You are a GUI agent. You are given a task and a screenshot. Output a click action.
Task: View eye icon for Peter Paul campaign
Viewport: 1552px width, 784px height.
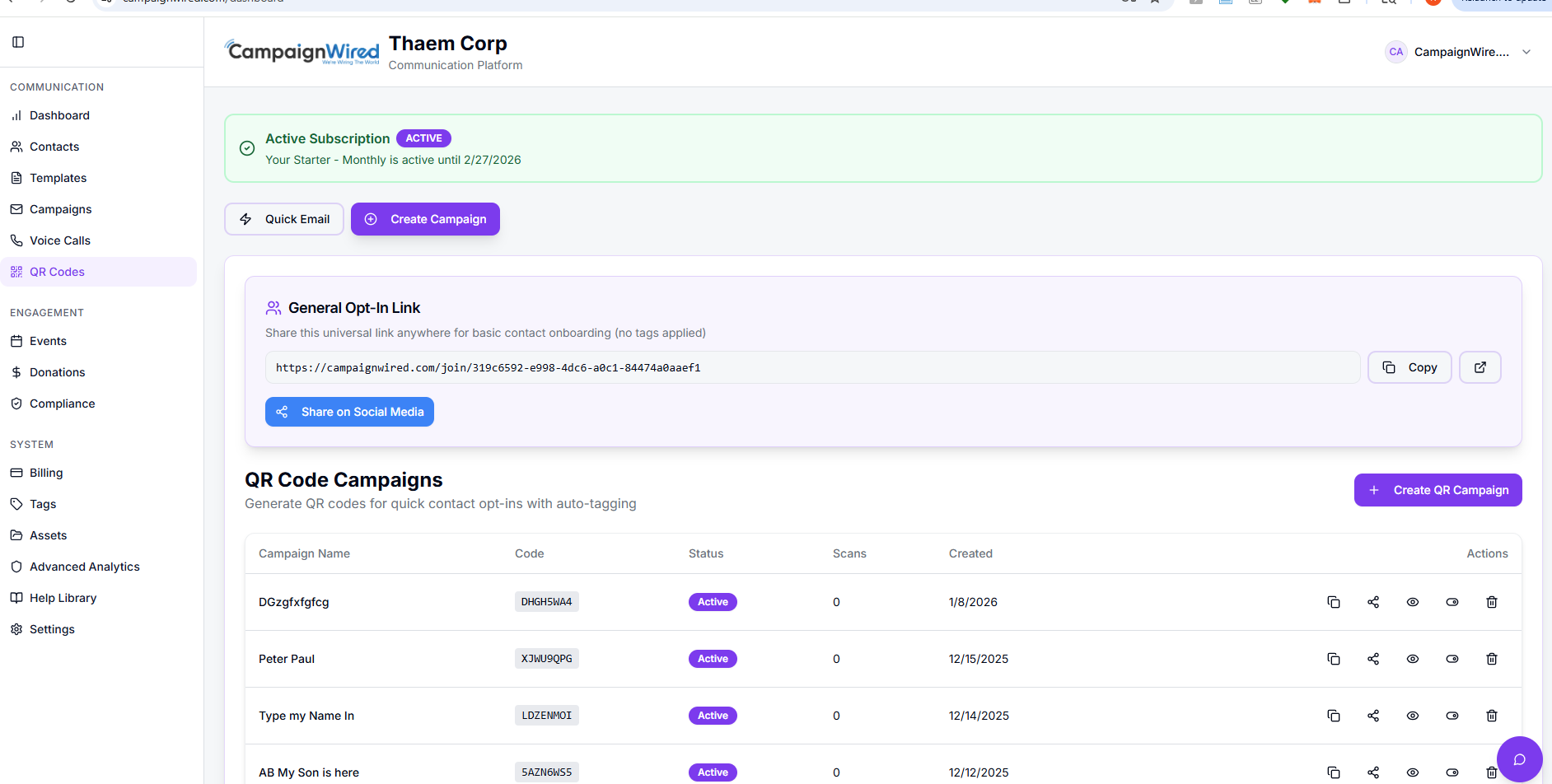click(1413, 659)
